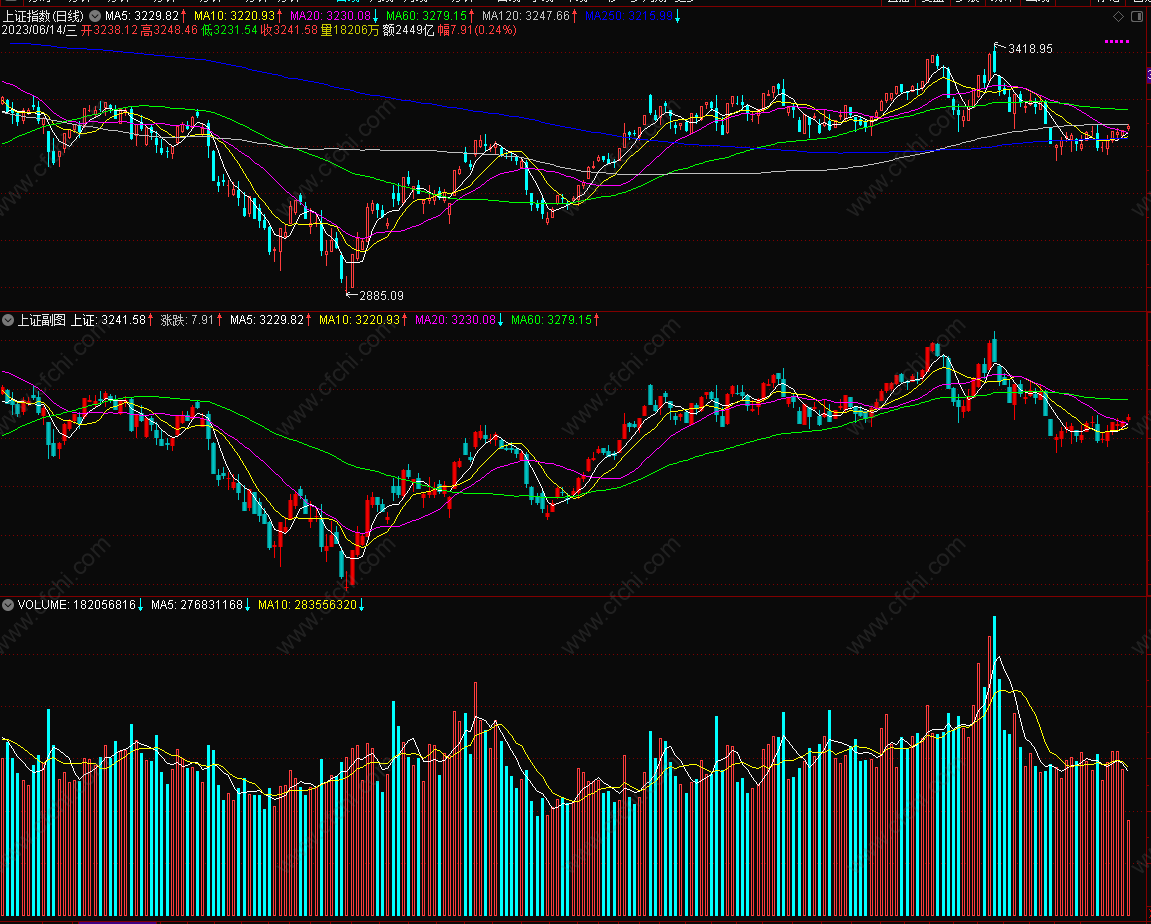Click the date 2023/06/14/三
1151x924 pixels.
point(39,30)
